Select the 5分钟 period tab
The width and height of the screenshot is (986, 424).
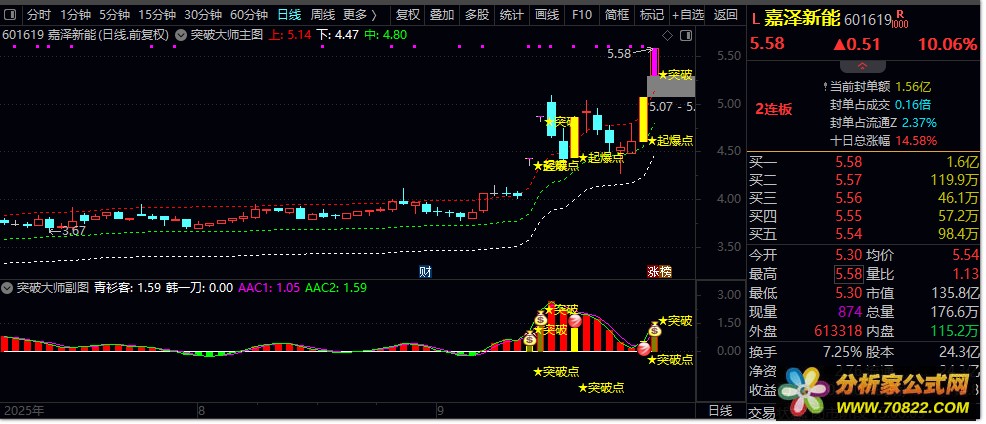[x=113, y=14]
